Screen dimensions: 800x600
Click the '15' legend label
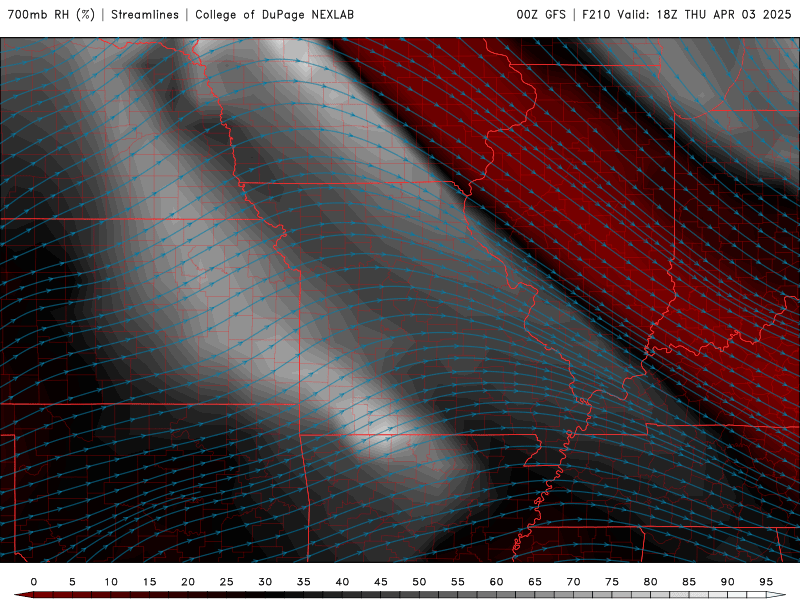[x=149, y=582]
